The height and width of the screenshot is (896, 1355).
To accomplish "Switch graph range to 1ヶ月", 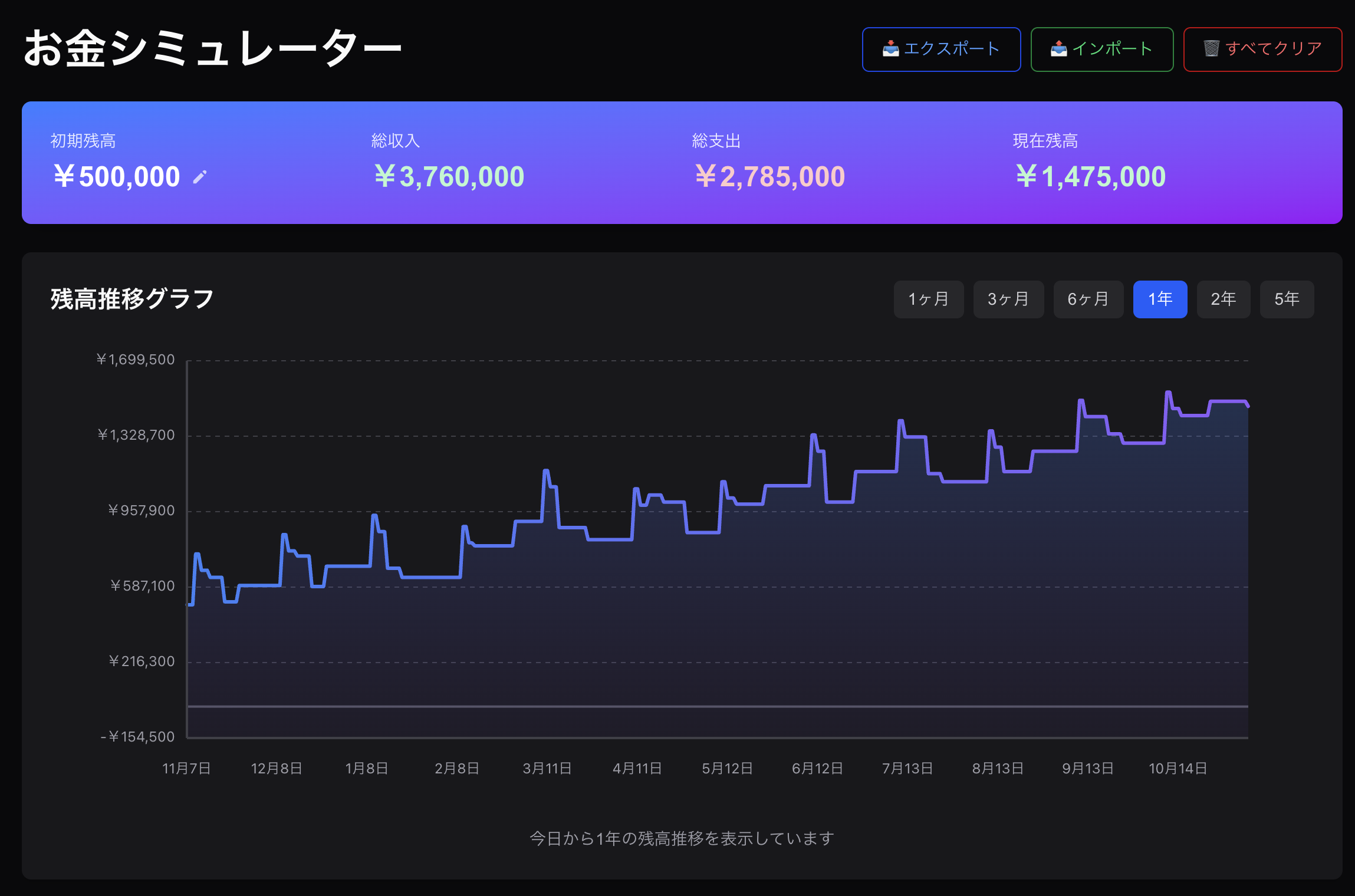I will pyautogui.click(x=929, y=299).
